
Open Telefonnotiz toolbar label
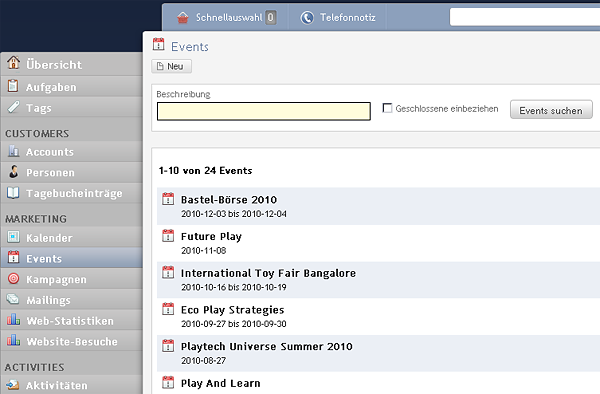click(x=348, y=18)
